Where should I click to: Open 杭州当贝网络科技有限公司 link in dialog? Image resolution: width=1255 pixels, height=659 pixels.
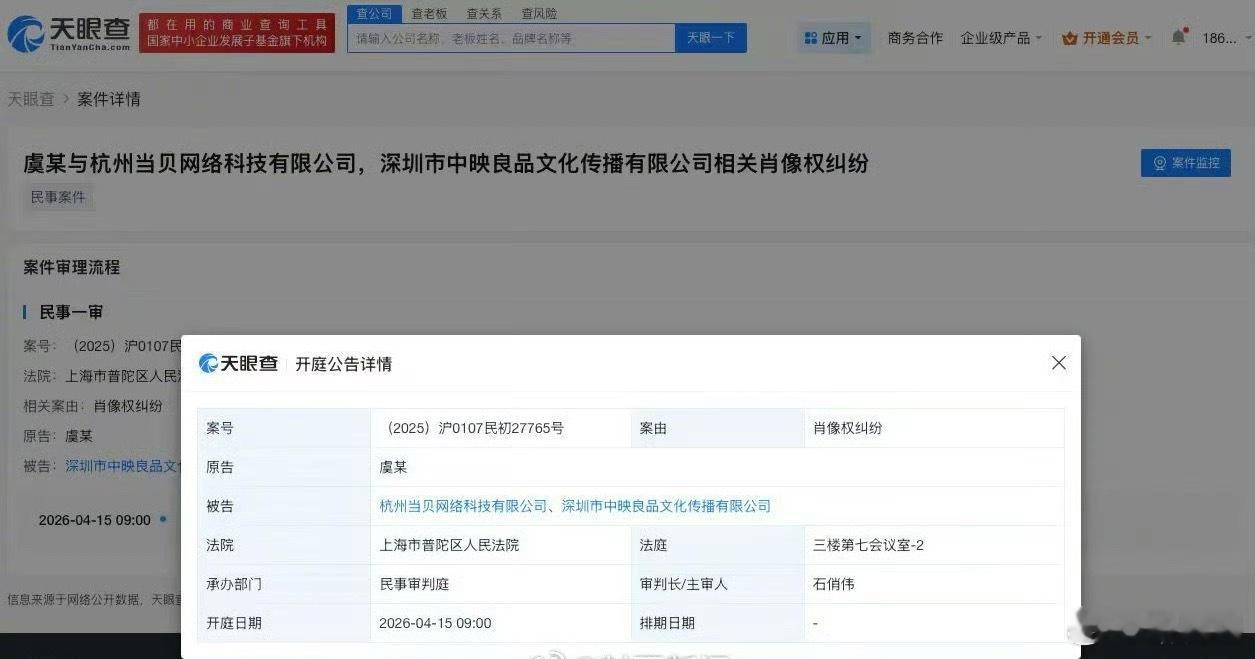pos(463,506)
